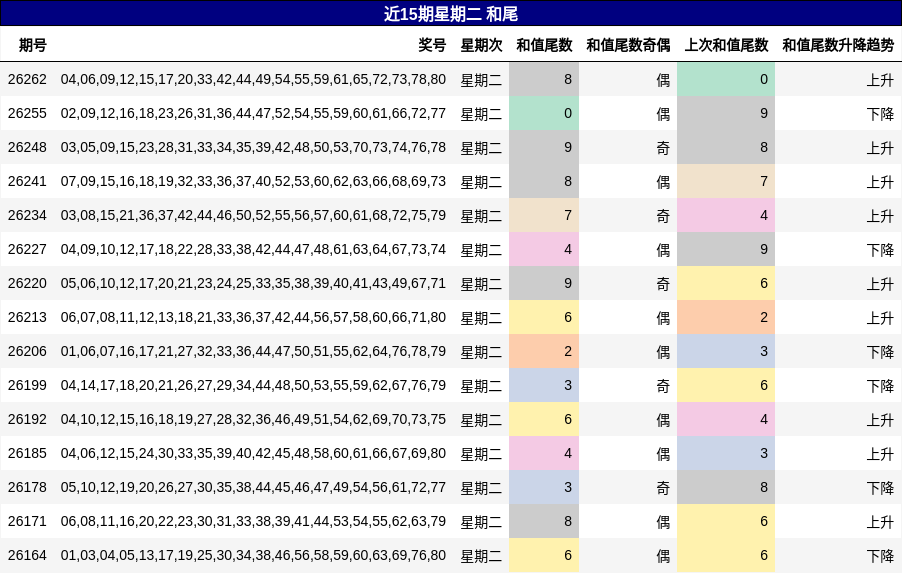Click issue number 26192

[x=27, y=419]
